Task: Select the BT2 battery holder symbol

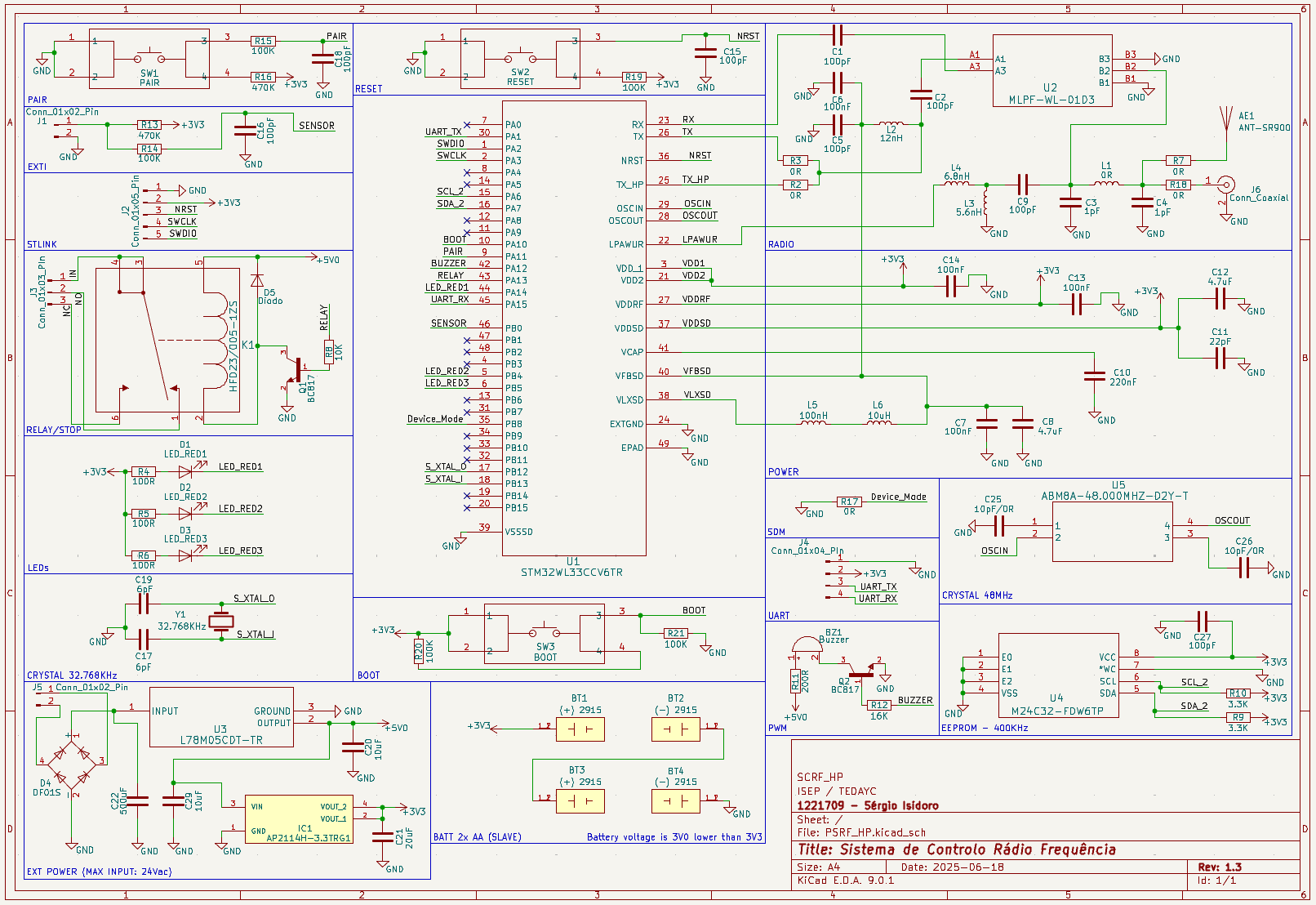Action: [676, 729]
